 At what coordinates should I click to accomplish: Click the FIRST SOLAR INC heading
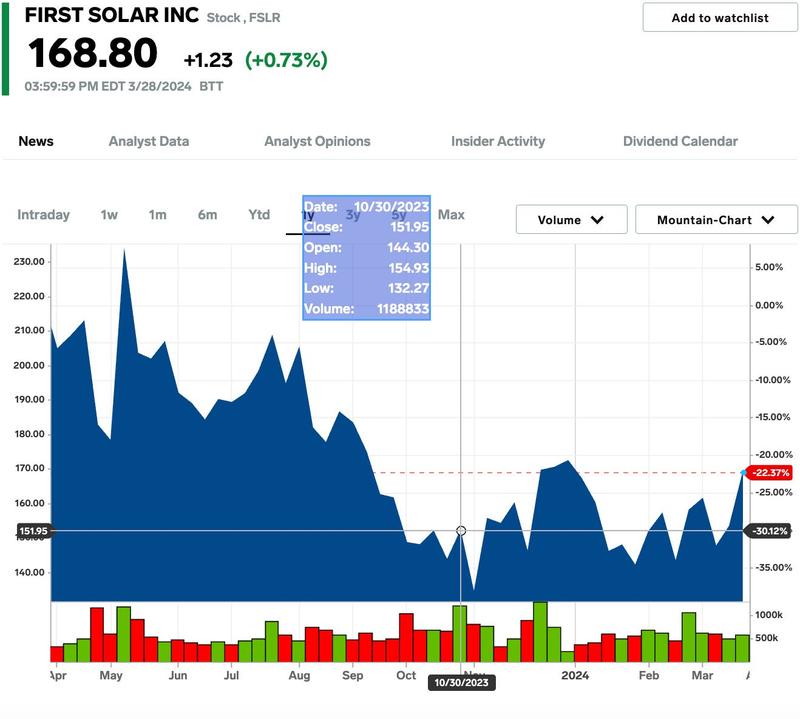pos(112,15)
